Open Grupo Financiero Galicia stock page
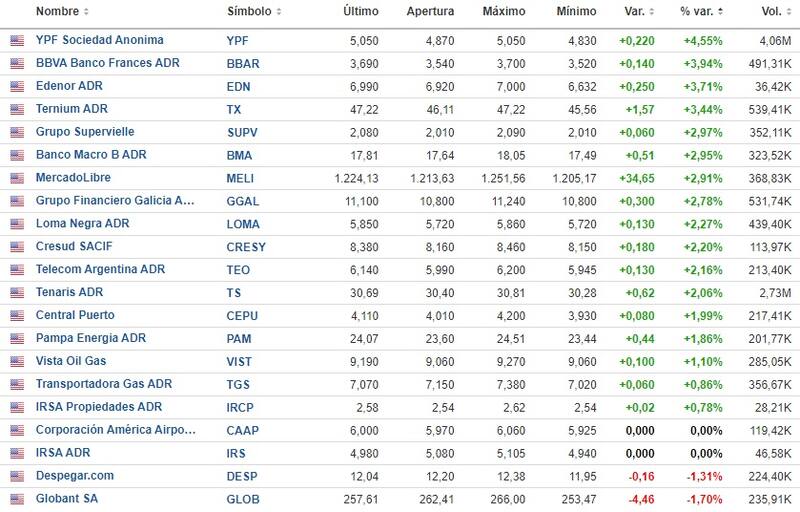This screenshot has width=800, height=512. tap(113, 201)
